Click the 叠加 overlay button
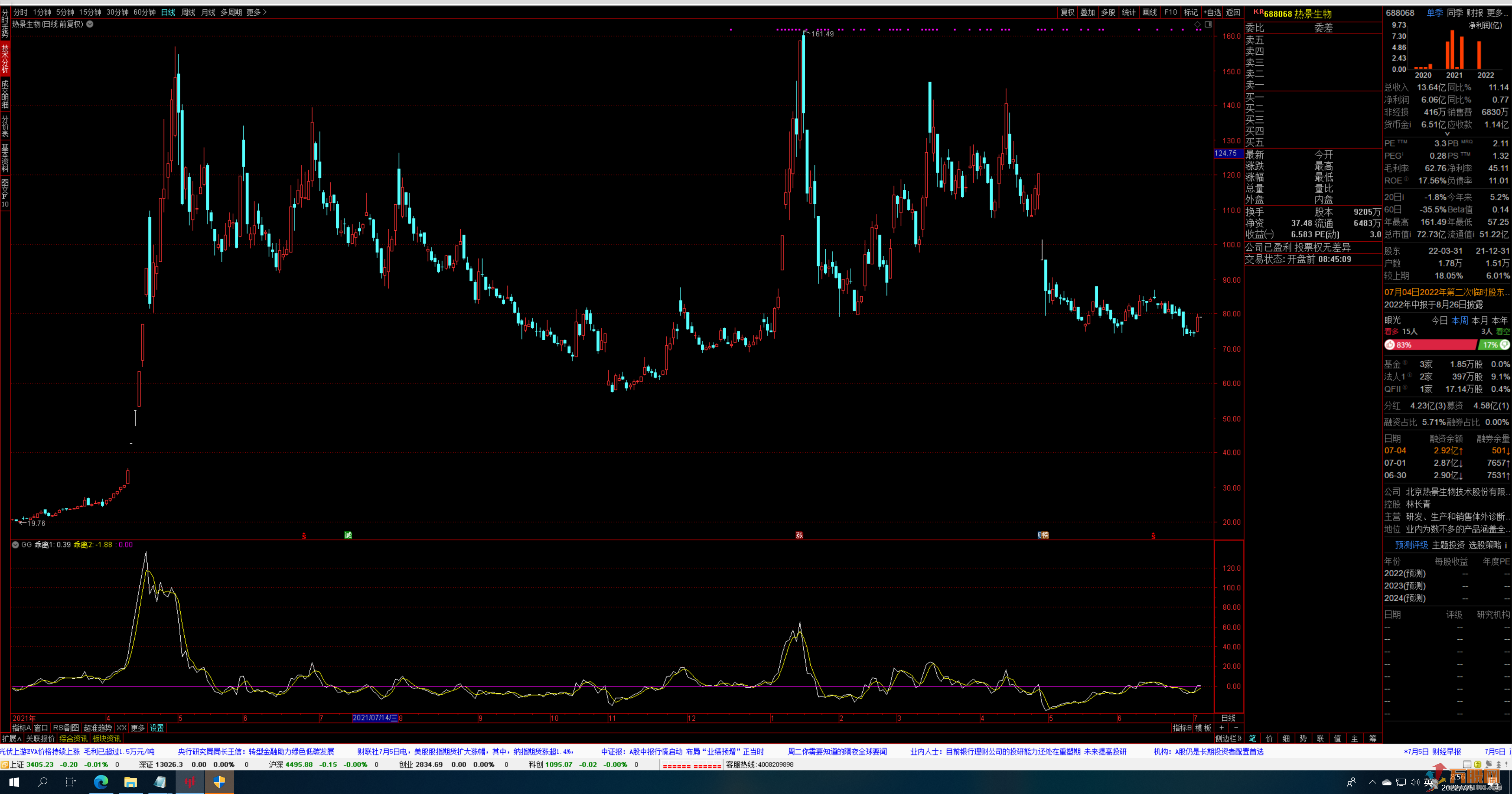 tap(1088, 12)
